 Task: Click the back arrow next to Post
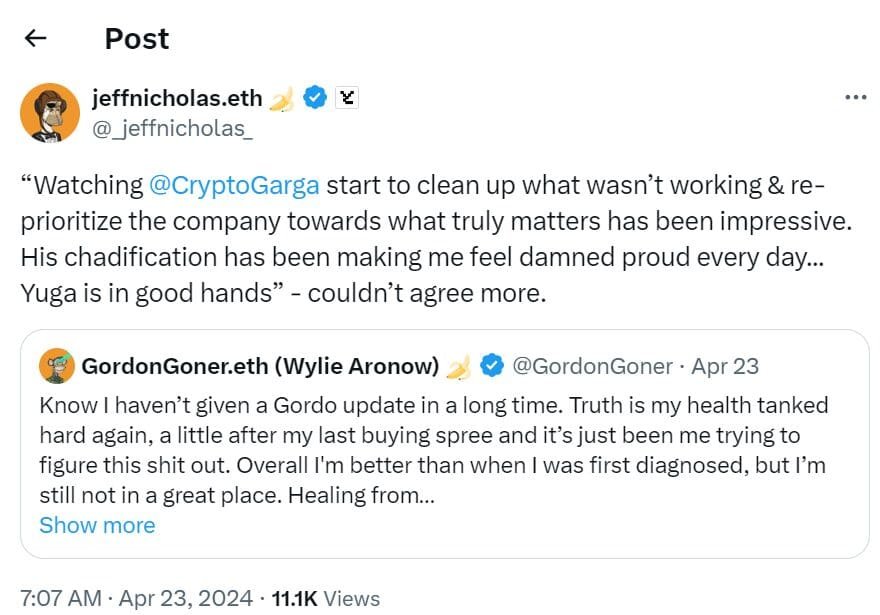coord(36,39)
